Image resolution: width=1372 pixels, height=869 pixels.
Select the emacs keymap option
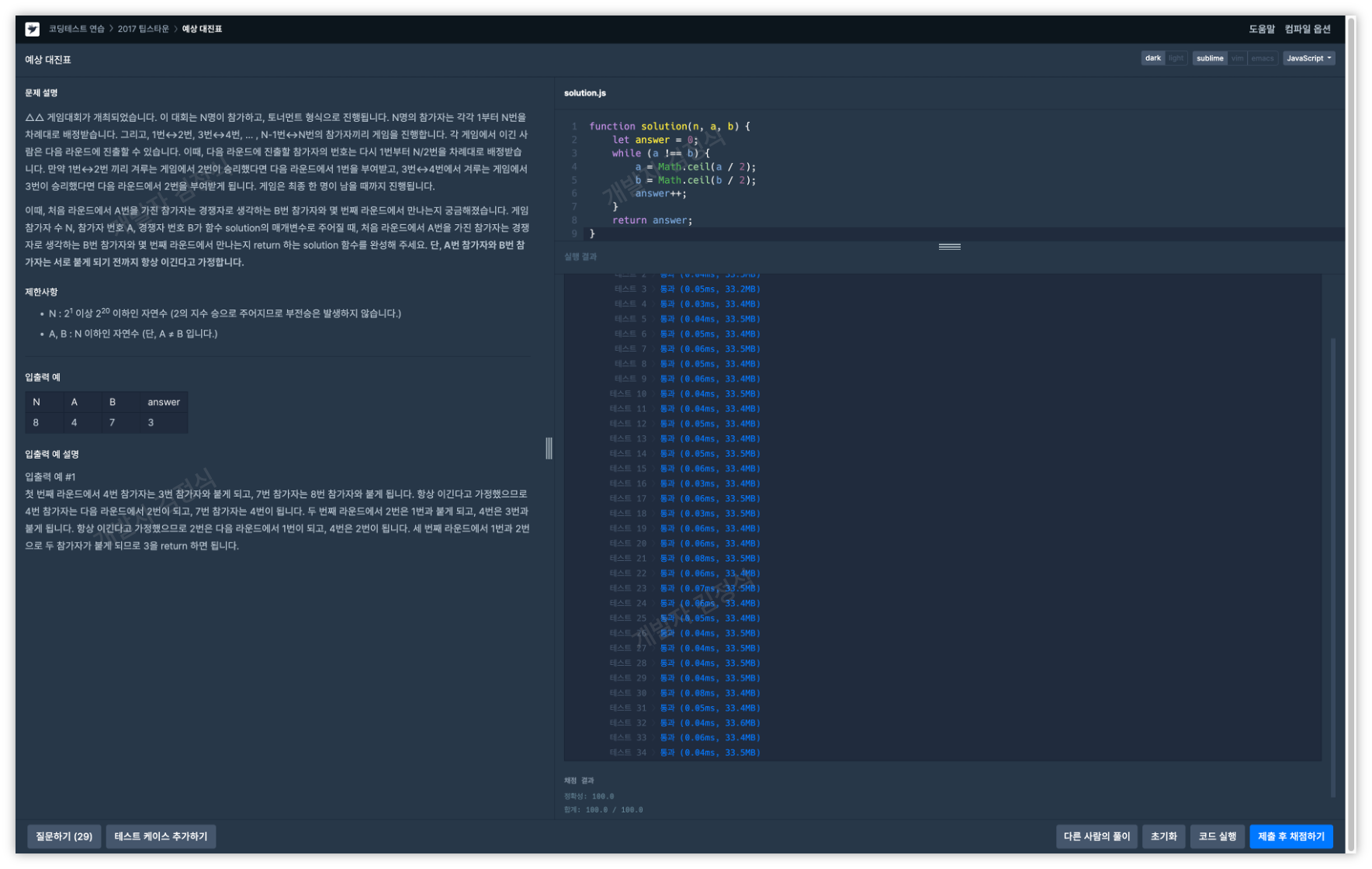pos(1262,58)
